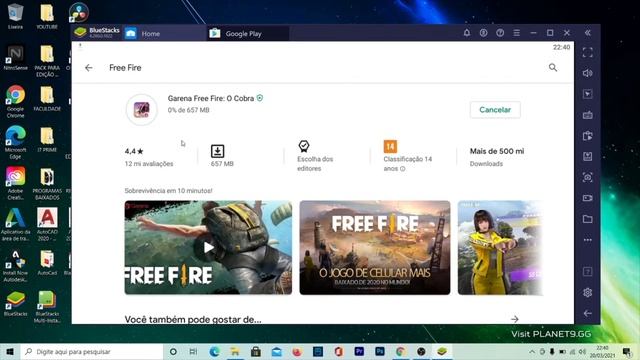Open File Explorer from the taskbar
Screen dimensions: 640x360
[235, 351]
